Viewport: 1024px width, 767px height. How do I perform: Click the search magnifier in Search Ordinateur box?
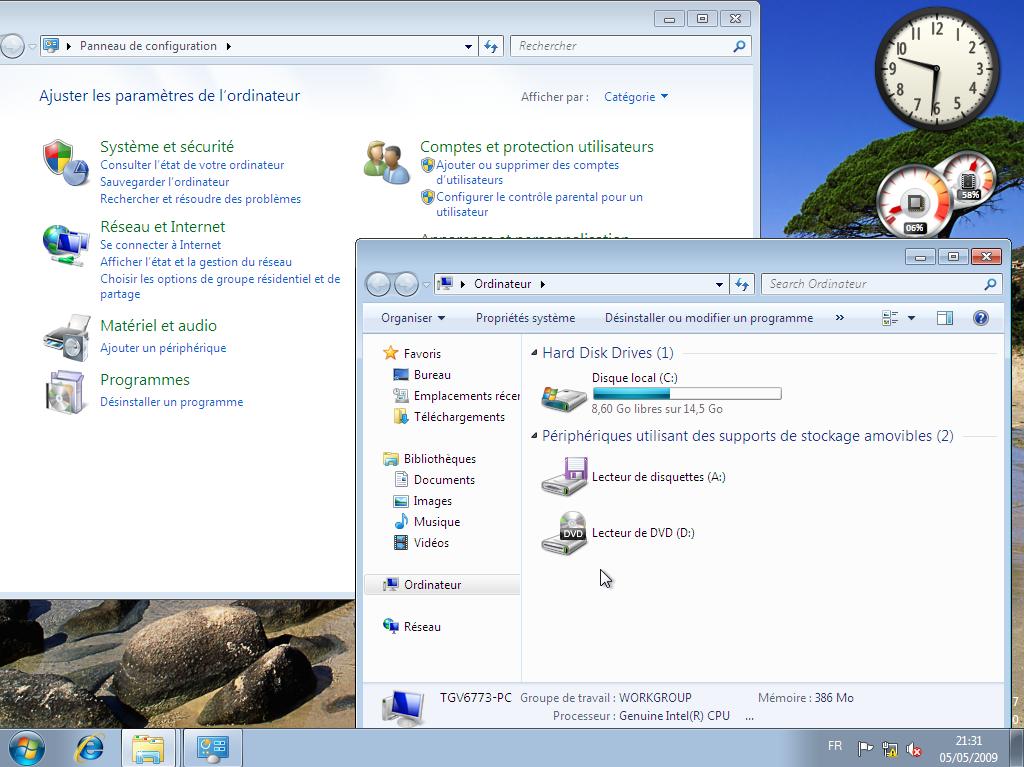pyautogui.click(x=990, y=284)
